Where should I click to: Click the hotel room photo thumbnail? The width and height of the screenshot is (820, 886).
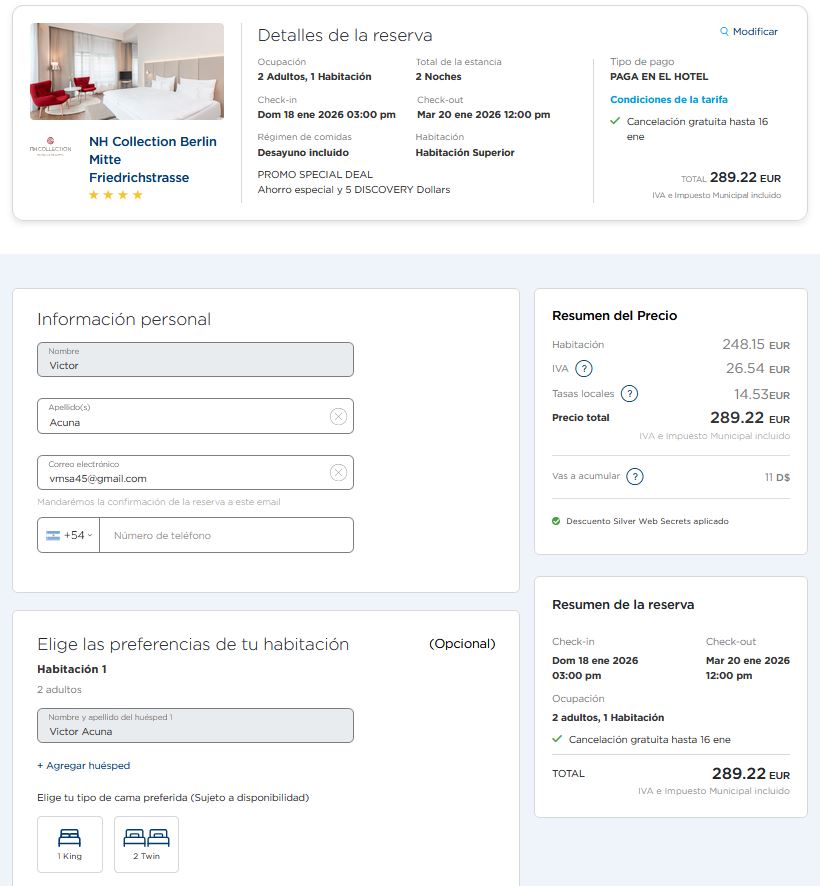(x=127, y=71)
